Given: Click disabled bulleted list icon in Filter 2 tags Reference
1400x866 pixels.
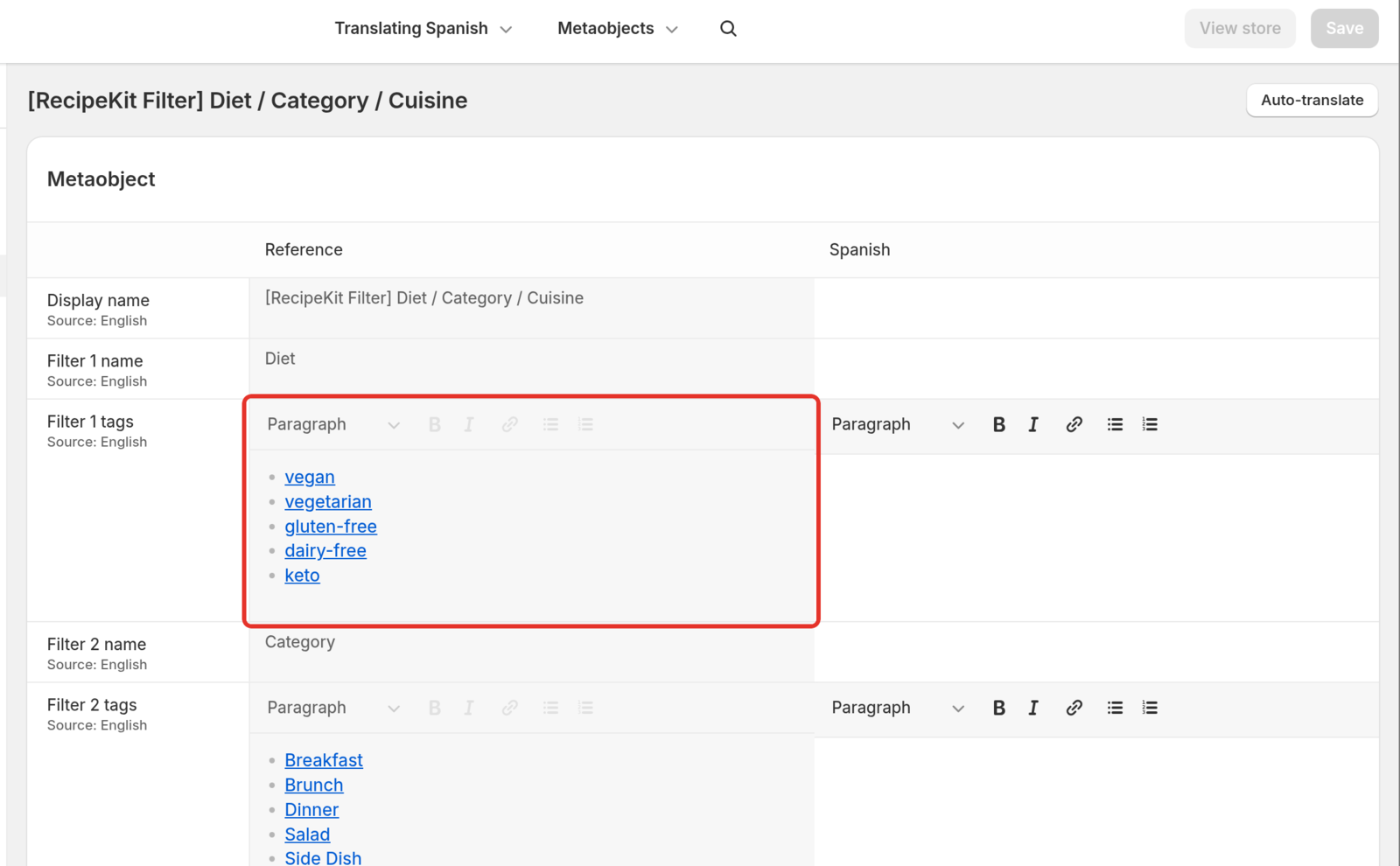Looking at the screenshot, I should tap(550, 708).
